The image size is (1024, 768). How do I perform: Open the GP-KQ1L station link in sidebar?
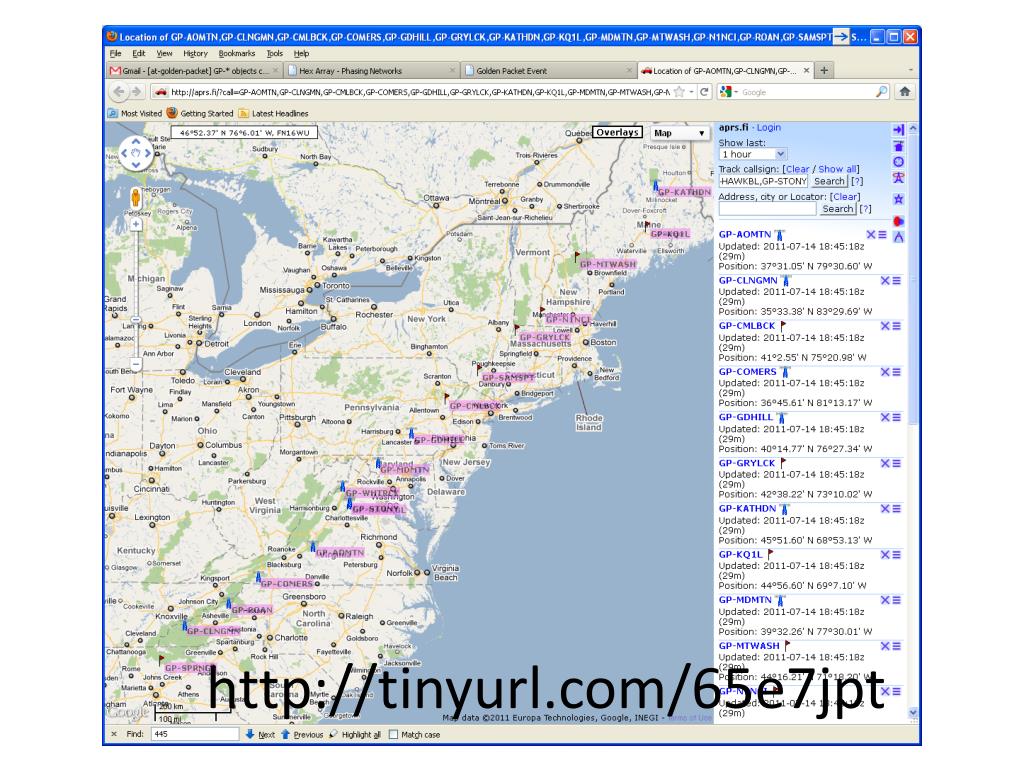(x=740, y=554)
